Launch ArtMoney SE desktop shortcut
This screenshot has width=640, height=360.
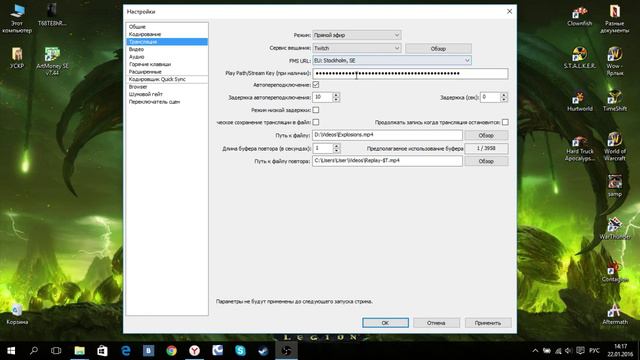pyautogui.click(x=52, y=61)
